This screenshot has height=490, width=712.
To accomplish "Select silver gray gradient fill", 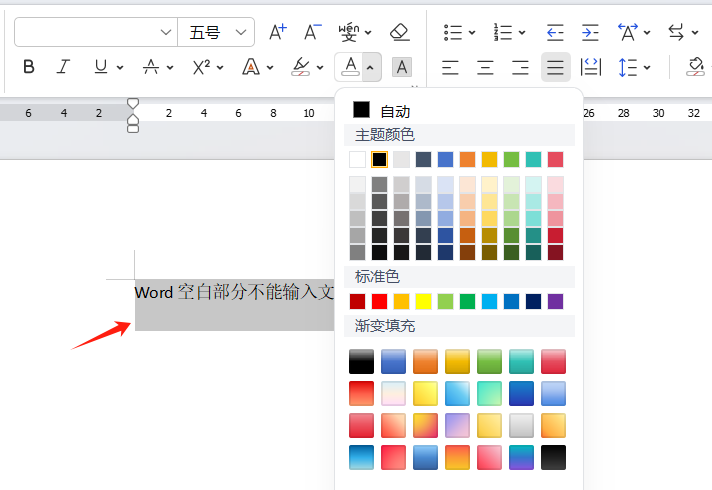I will [x=521, y=425].
